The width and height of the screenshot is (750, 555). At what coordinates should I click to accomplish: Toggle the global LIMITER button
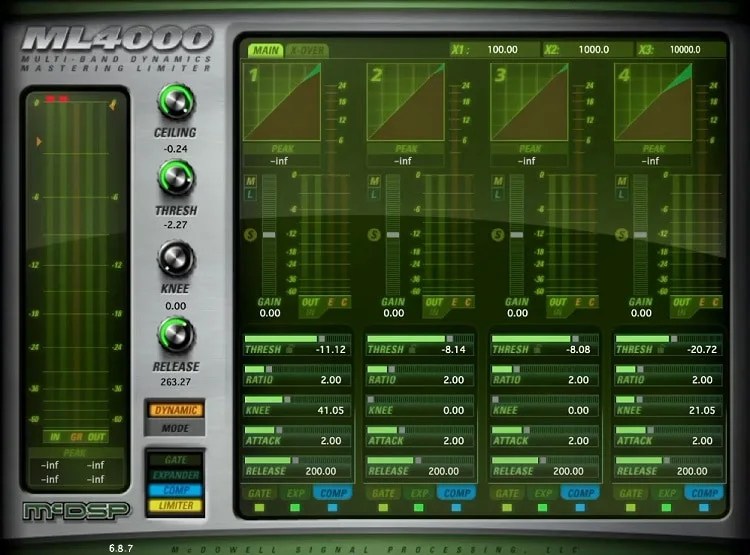pyautogui.click(x=176, y=505)
